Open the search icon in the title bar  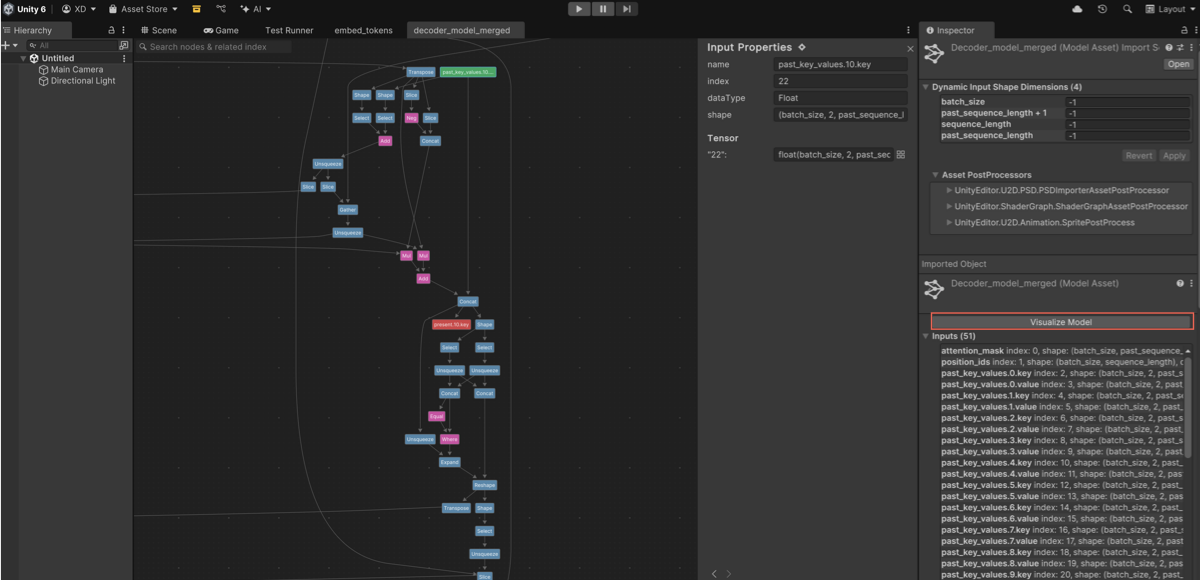coord(1126,8)
